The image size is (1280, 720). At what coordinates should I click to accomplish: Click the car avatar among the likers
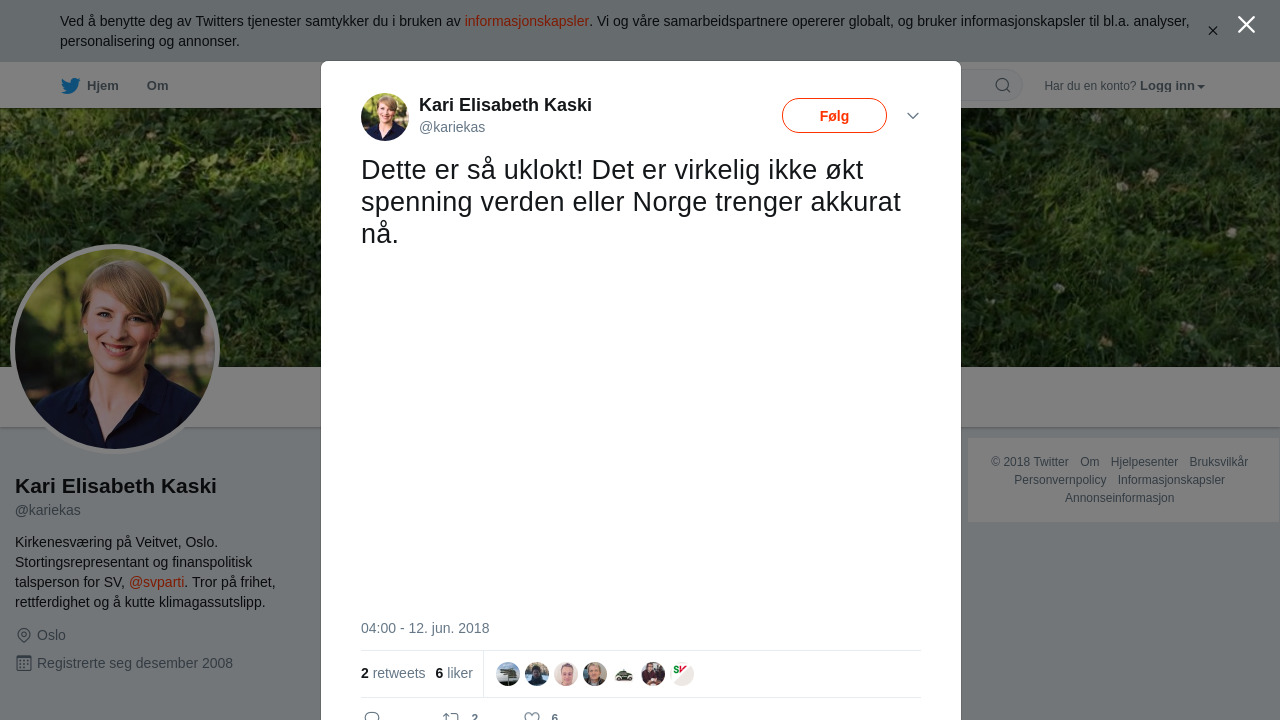pos(624,674)
